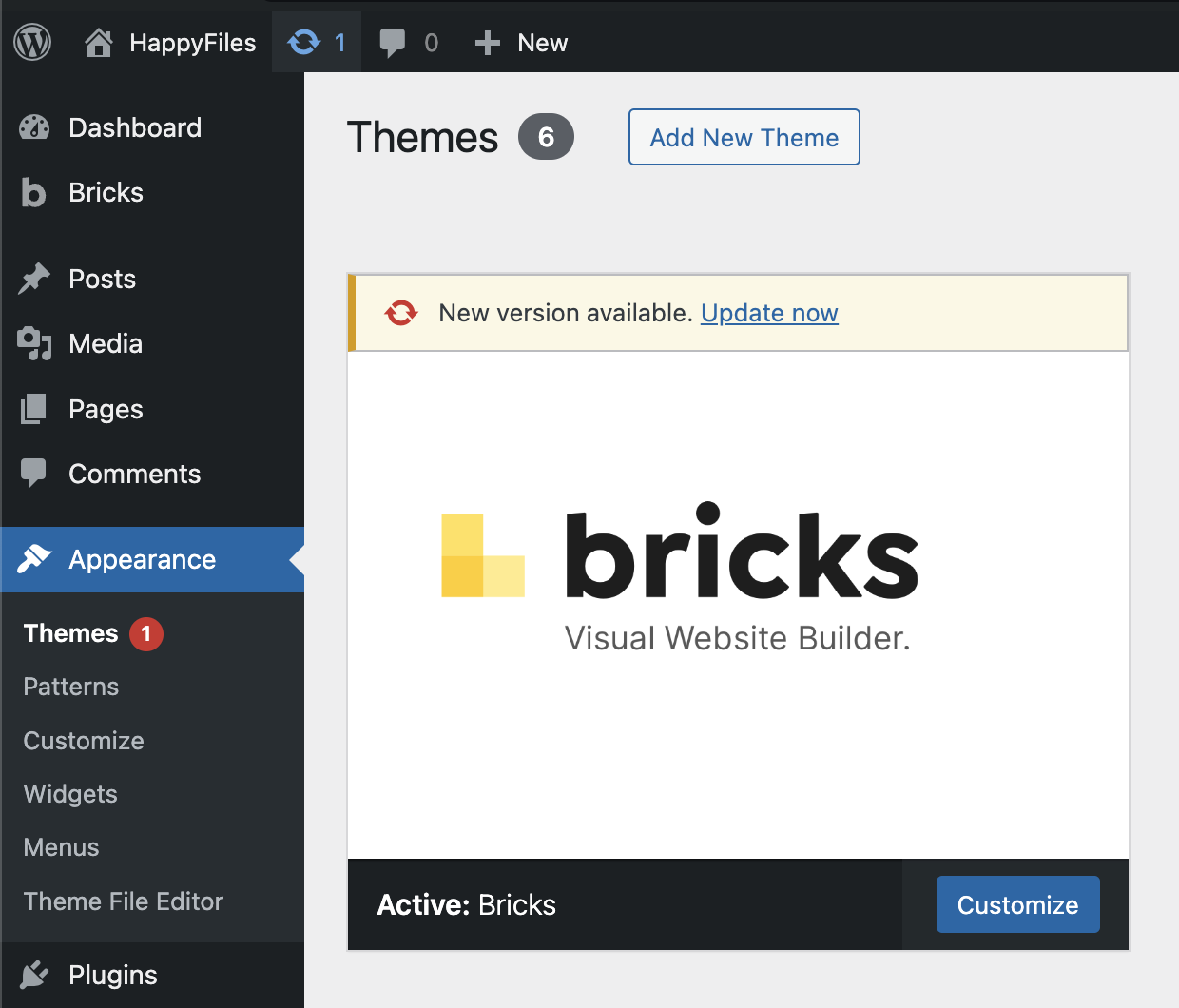
Task: Click the Add New Theme button
Action: click(x=744, y=137)
